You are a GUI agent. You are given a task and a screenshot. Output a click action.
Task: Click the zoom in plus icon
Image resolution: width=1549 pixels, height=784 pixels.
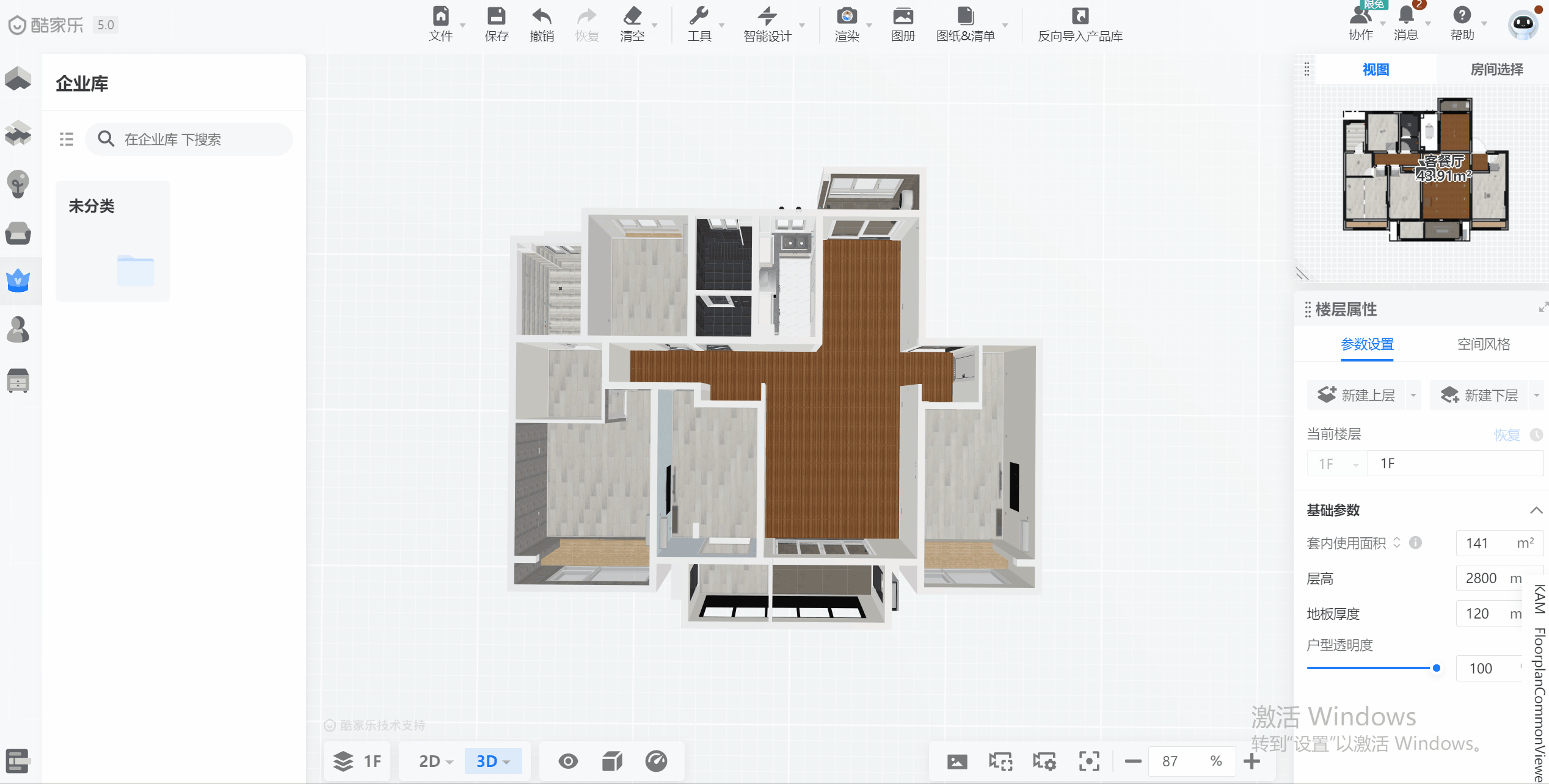(1252, 761)
